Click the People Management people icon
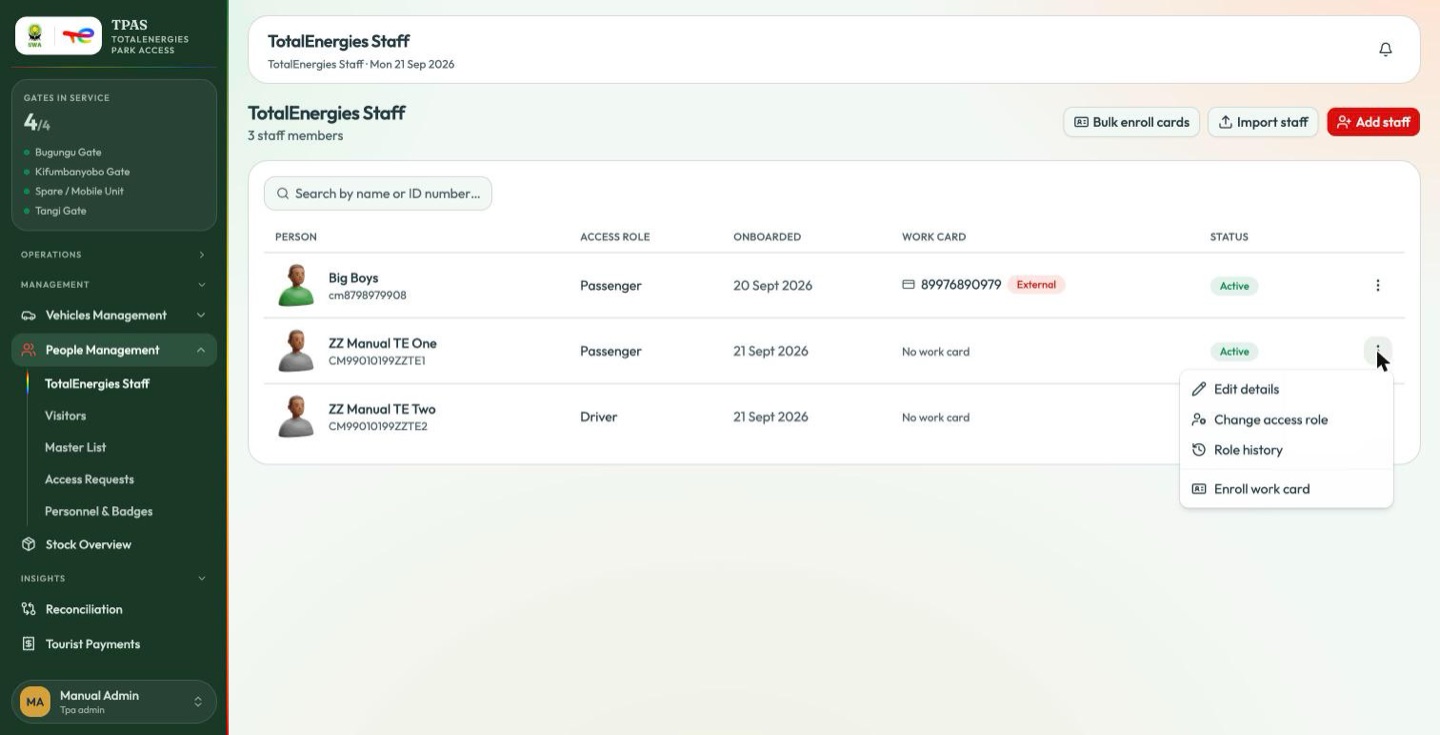Image resolution: width=1440 pixels, height=735 pixels. (29, 350)
